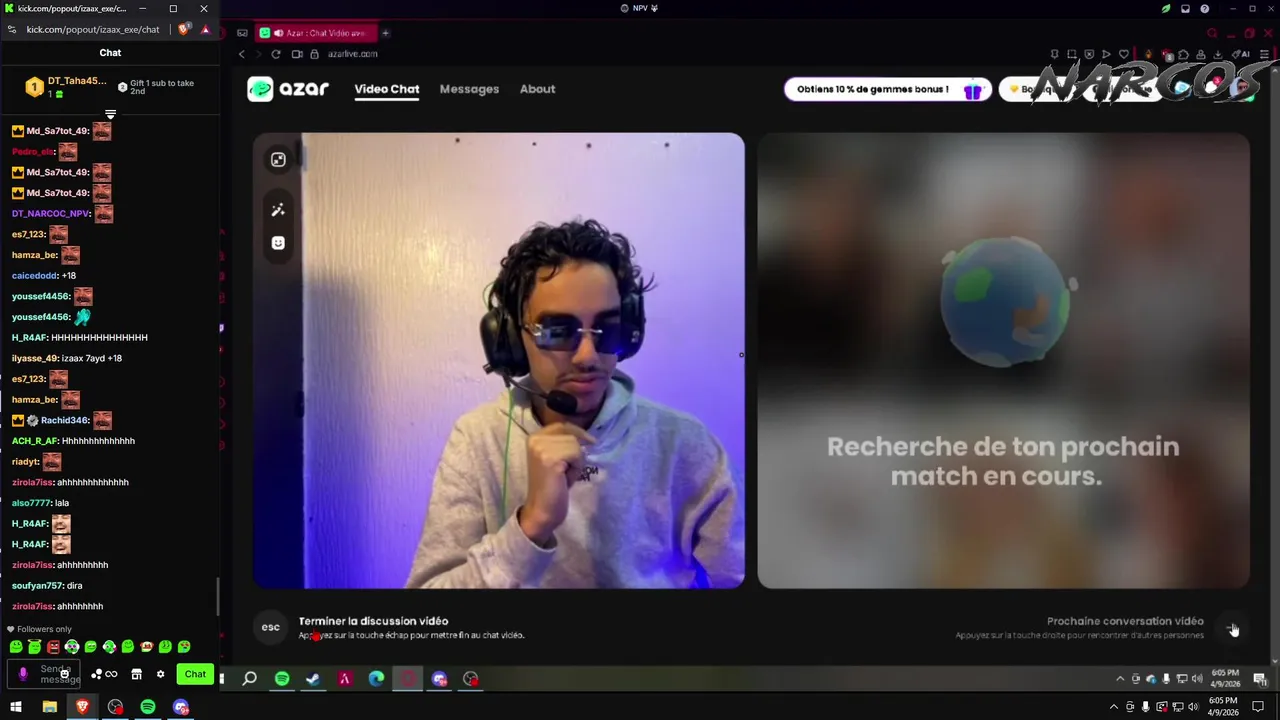This screenshot has width=1280, height=720.
Task: Click username Rachid346 in chat
Action: [x=65, y=421]
